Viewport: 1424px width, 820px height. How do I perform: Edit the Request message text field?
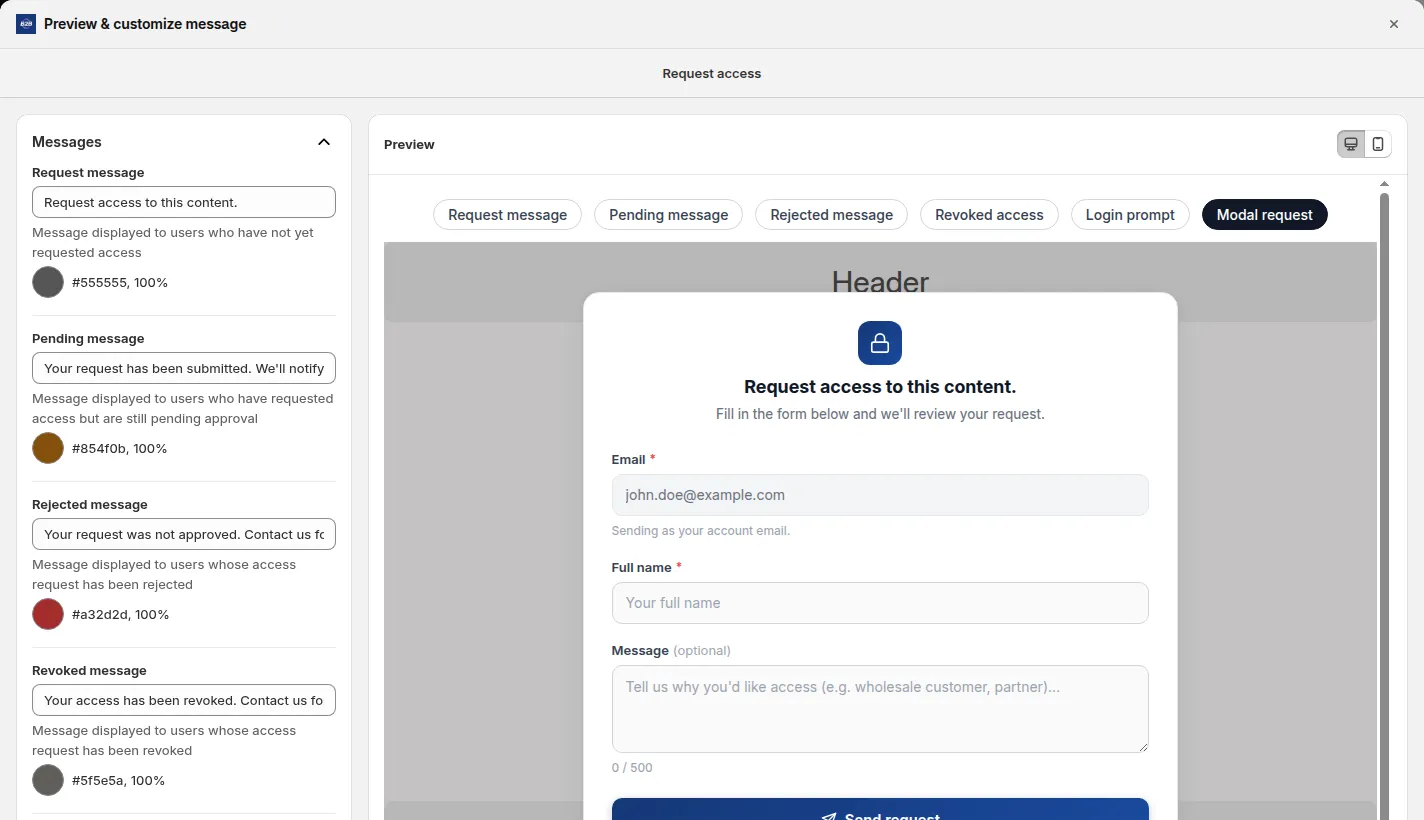pyautogui.click(x=184, y=202)
